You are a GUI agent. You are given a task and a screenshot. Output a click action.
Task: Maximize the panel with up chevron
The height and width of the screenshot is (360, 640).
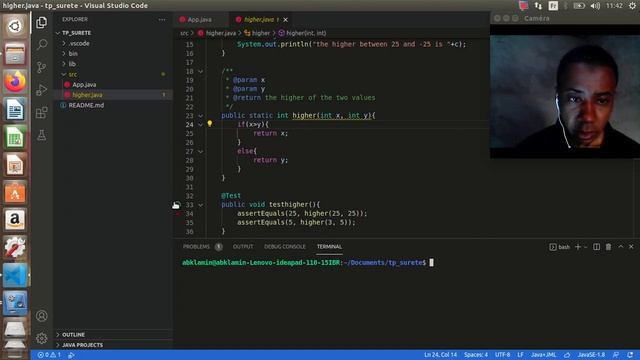(x=620, y=247)
